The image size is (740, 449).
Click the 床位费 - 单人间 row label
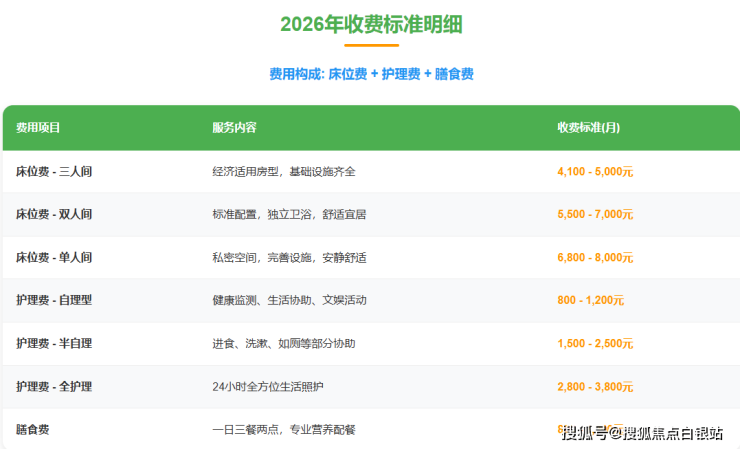(x=54, y=257)
